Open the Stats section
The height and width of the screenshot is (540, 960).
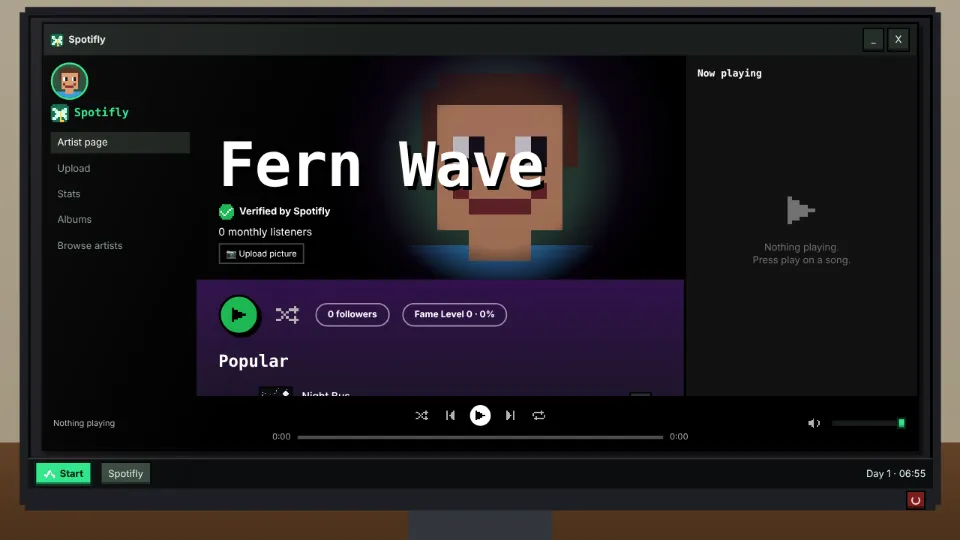pyautogui.click(x=69, y=194)
